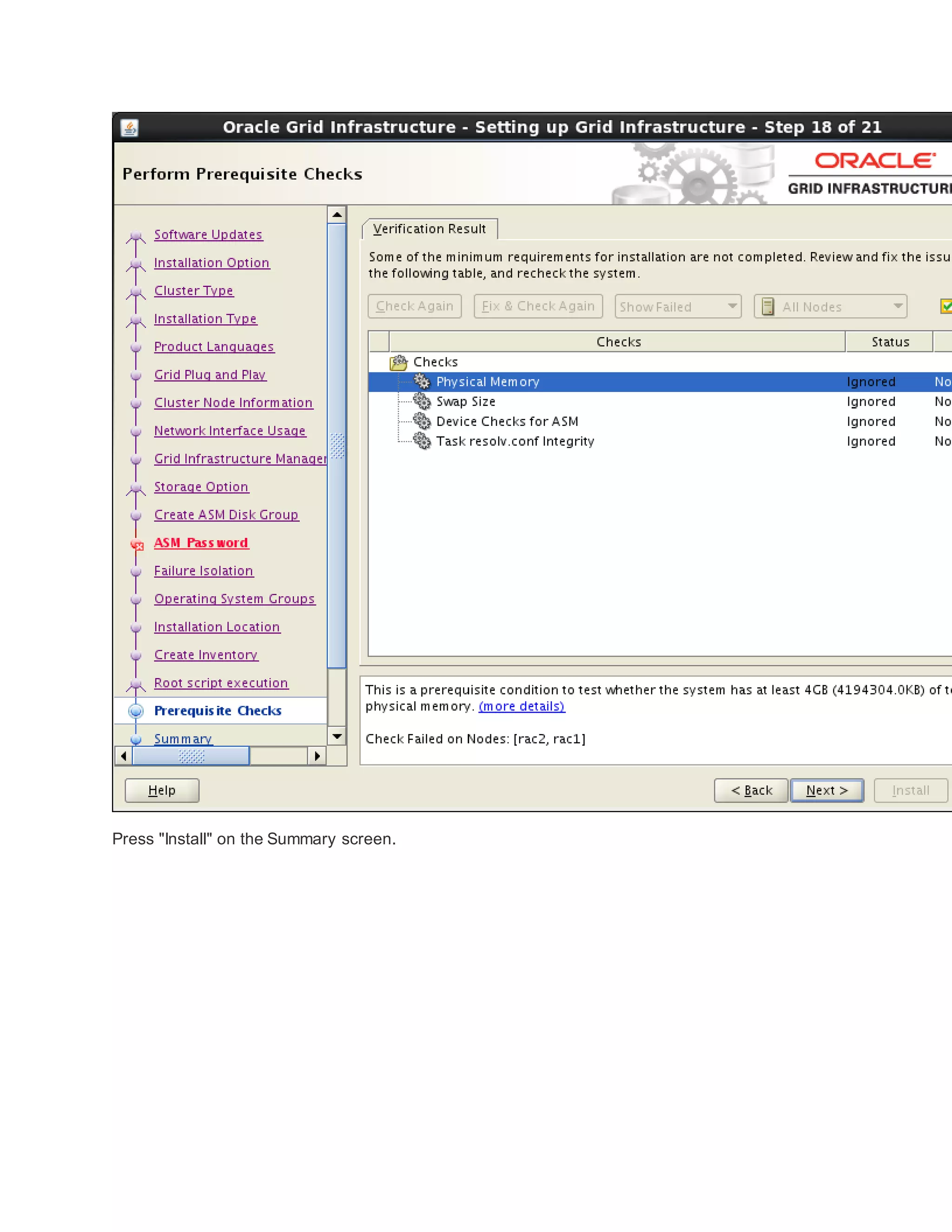This screenshot has height=1232, width=952.
Task: Click the node icon in All Nodes dropdown
Action: (767, 306)
